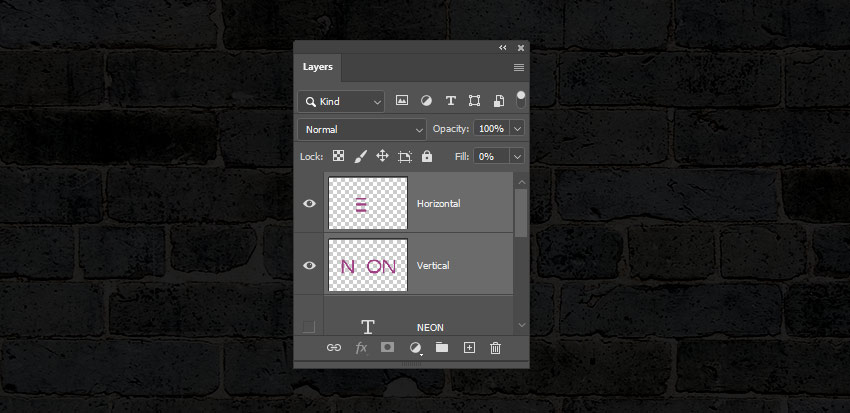Open the Normal blend mode dropdown
This screenshot has height=413, width=850.
tap(362, 130)
